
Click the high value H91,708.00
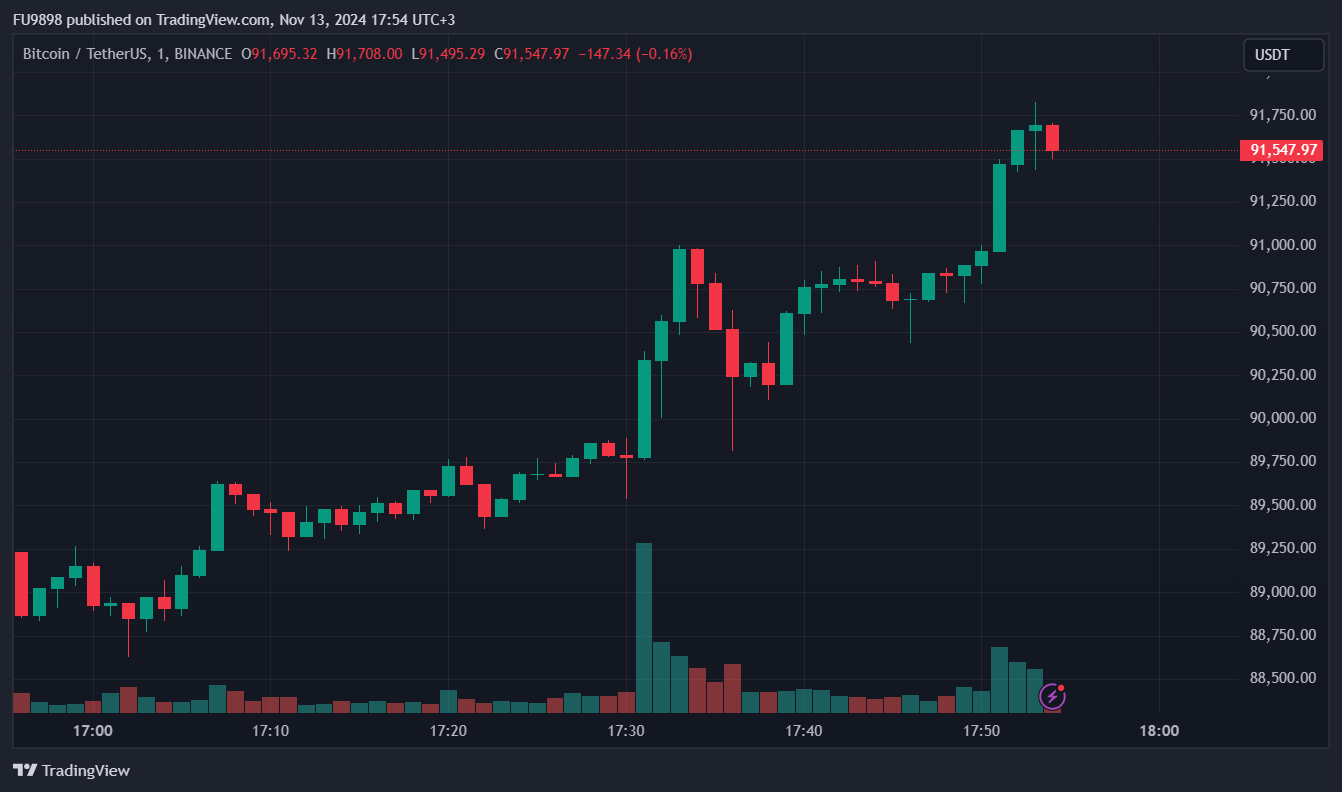(365, 54)
